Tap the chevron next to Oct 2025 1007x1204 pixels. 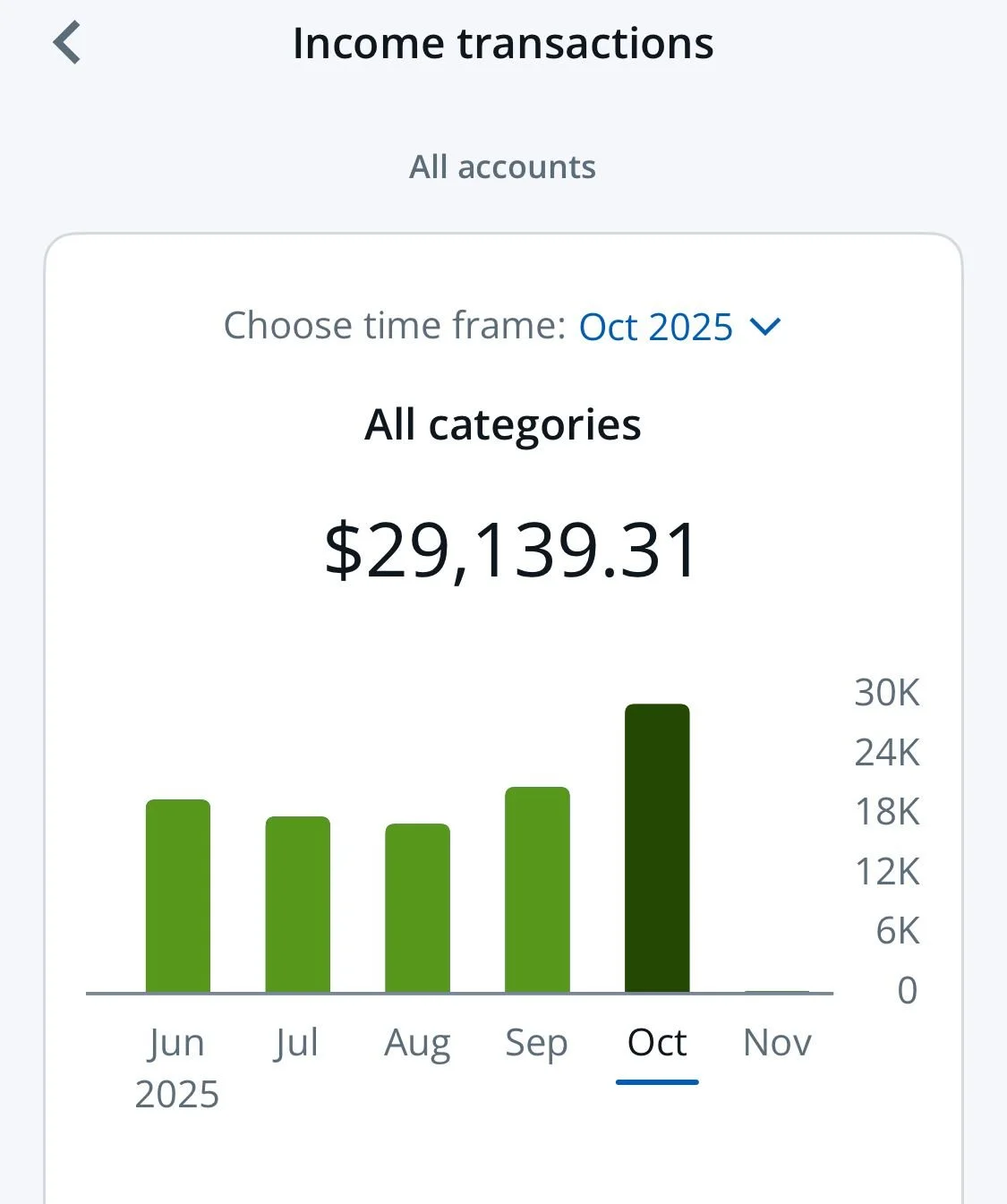(765, 327)
